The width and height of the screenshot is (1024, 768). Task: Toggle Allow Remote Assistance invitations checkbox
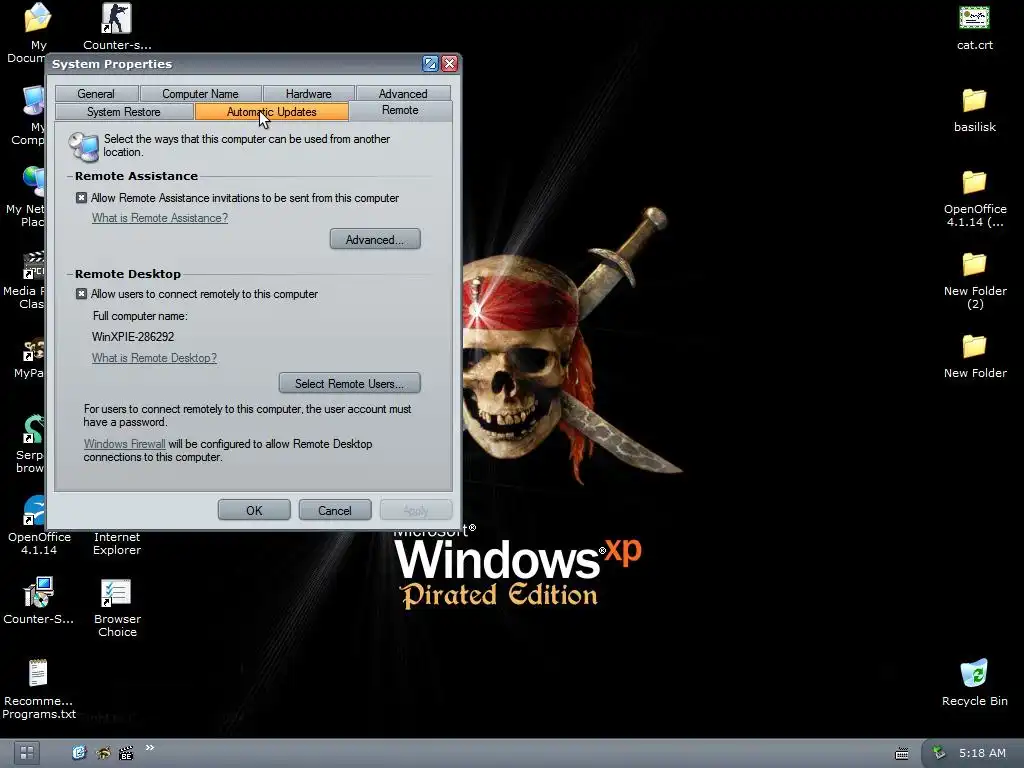click(x=81, y=198)
